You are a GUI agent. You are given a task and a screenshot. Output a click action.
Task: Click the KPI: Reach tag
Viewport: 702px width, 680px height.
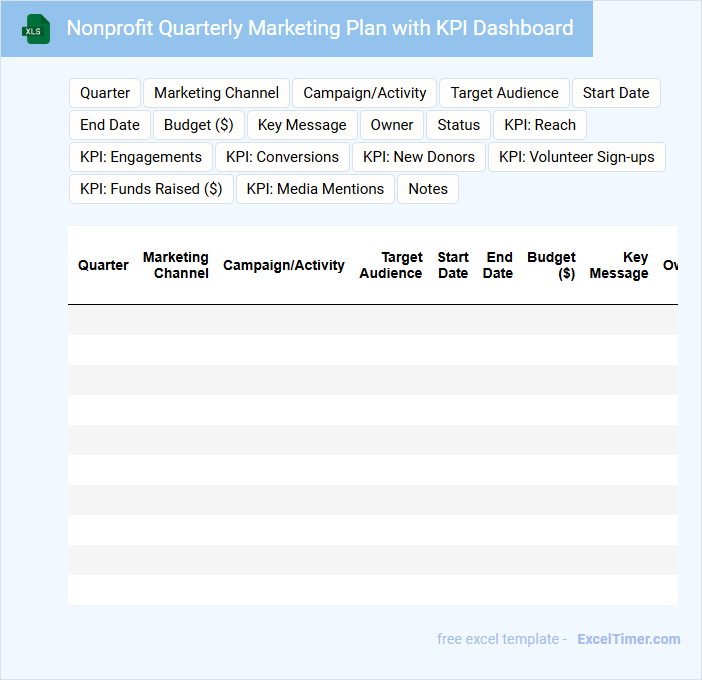coord(540,125)
